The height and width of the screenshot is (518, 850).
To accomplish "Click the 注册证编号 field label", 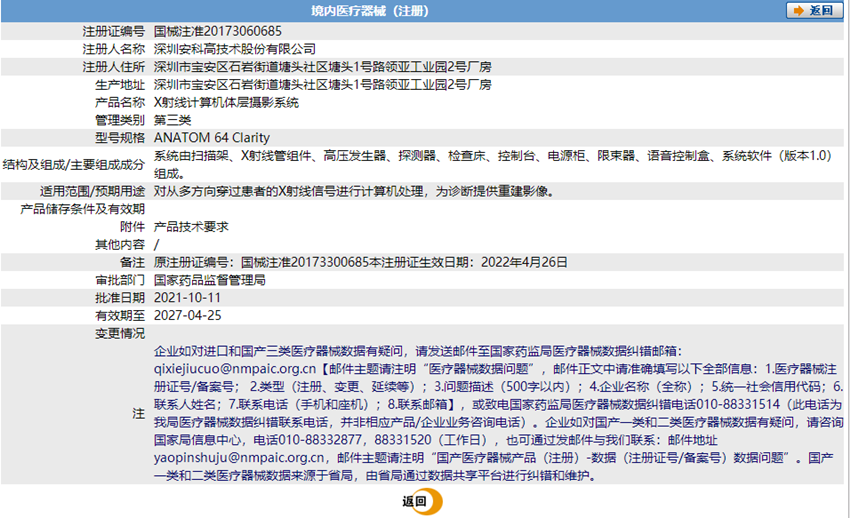I will pyautogui.click(x=114, y=31).
